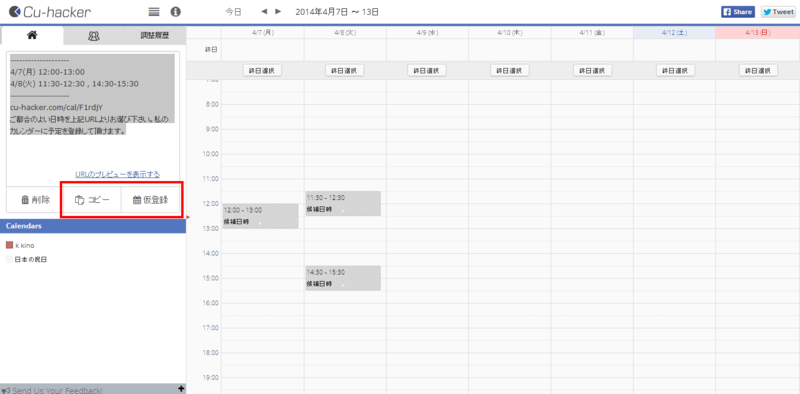This screenshot has height=394, width=800.
Task: Select the 4/7 (月) column header
Action: tap(263, 33)
